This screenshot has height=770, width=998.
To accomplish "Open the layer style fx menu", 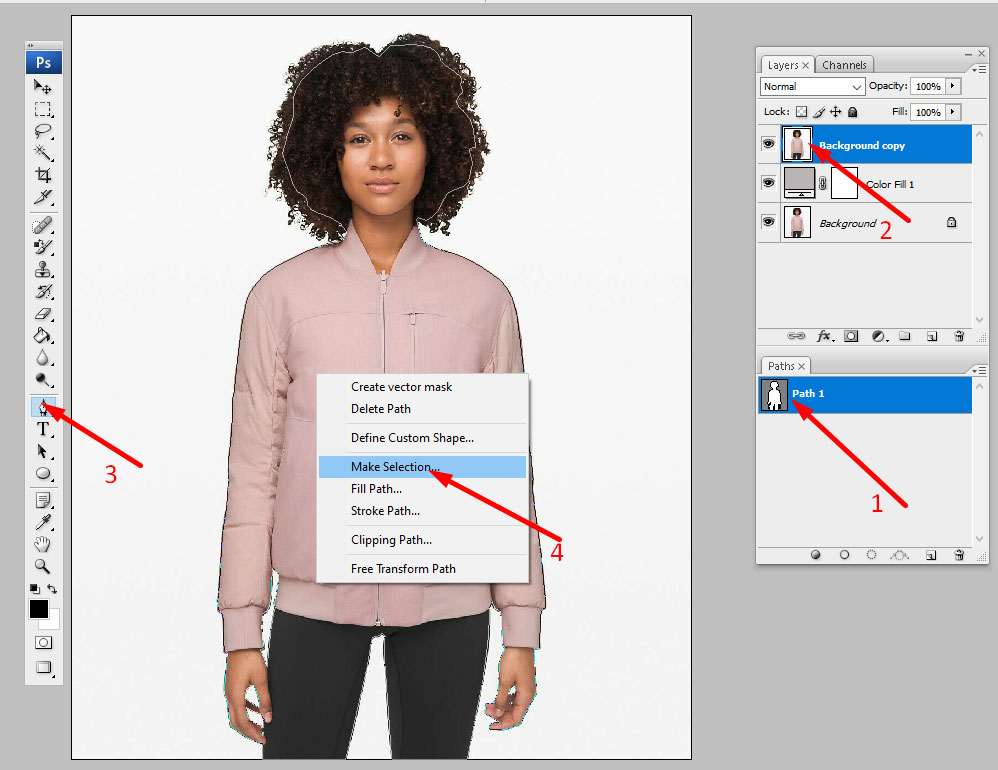I will pyautogui.click(x=825, y=336).
